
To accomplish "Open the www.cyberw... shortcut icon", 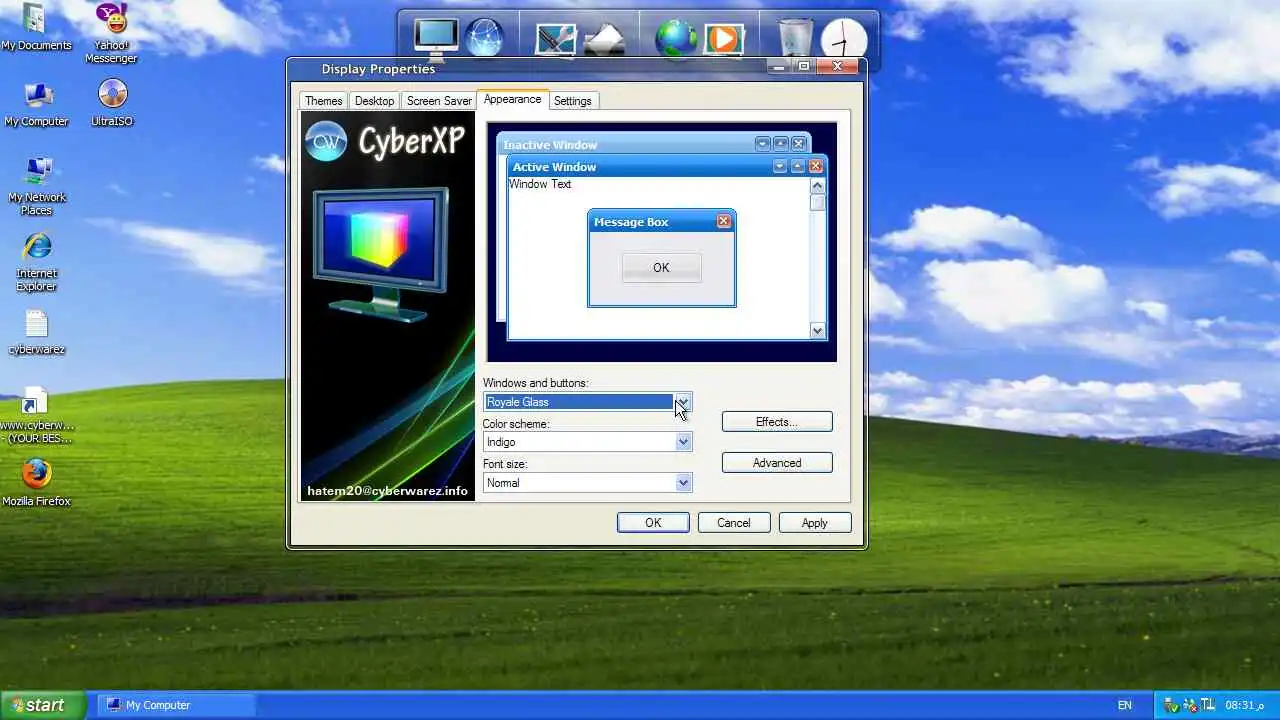I will [x=36, y=415].
